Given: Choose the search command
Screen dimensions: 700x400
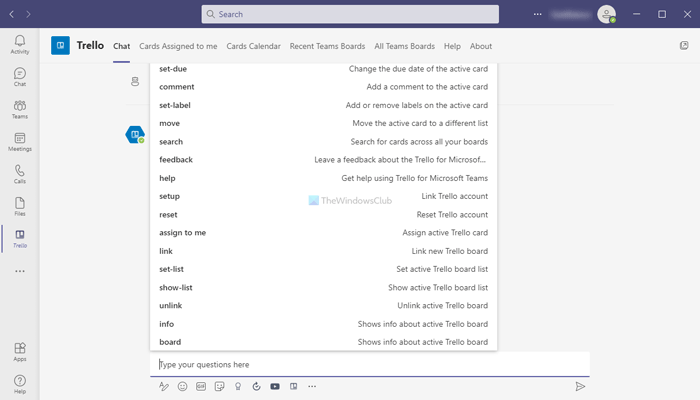Looking at the screenshot, I should click(x=324, y=142).
